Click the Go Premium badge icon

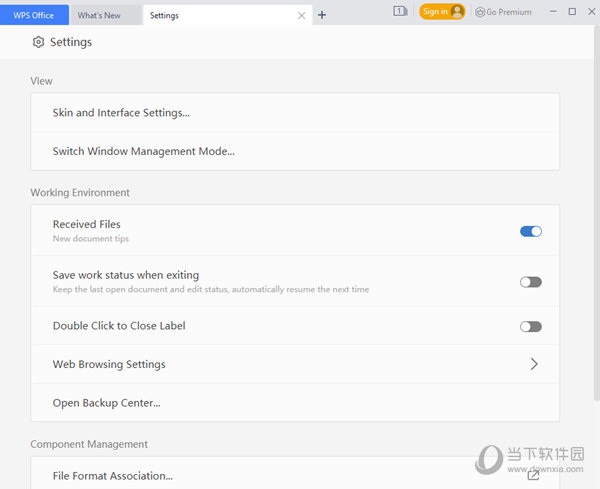click(480, 12)
